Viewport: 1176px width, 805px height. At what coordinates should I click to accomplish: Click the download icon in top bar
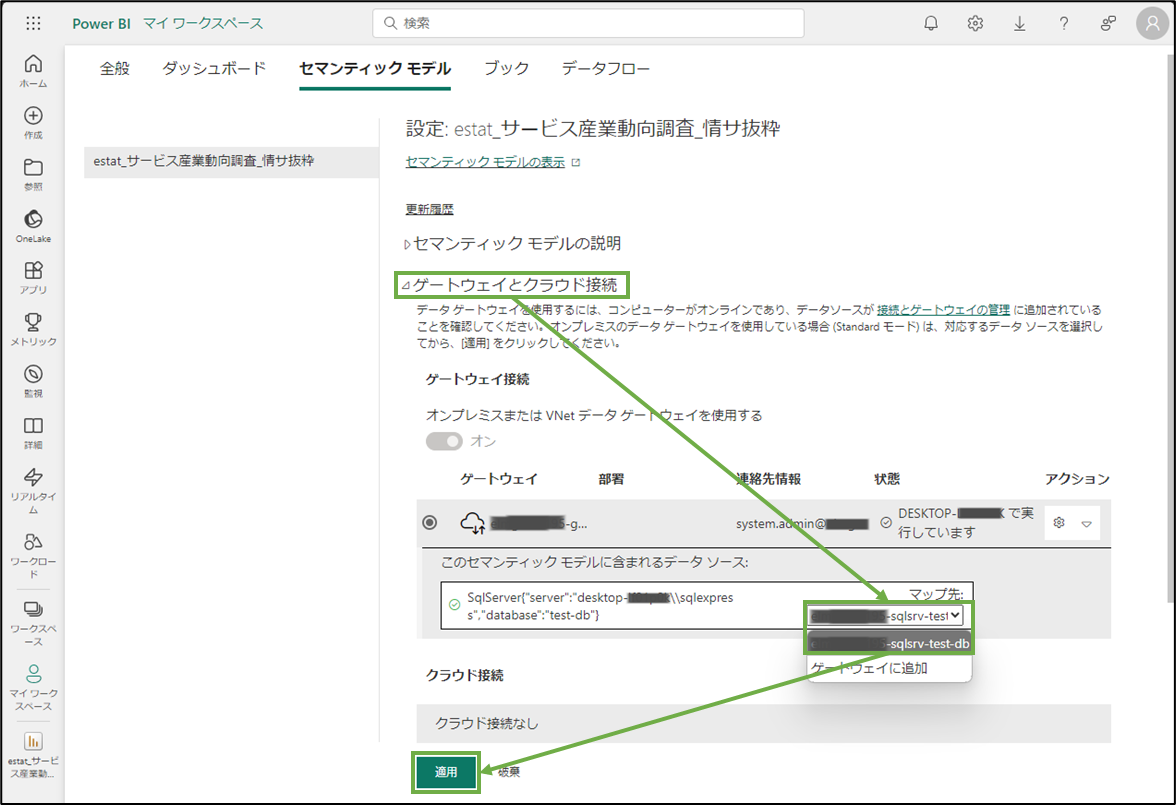1019,23
